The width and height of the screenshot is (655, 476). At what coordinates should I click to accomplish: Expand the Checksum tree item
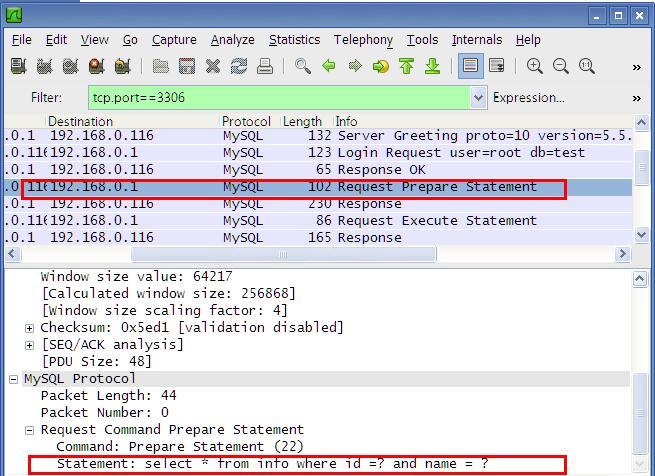click(29, 328)
